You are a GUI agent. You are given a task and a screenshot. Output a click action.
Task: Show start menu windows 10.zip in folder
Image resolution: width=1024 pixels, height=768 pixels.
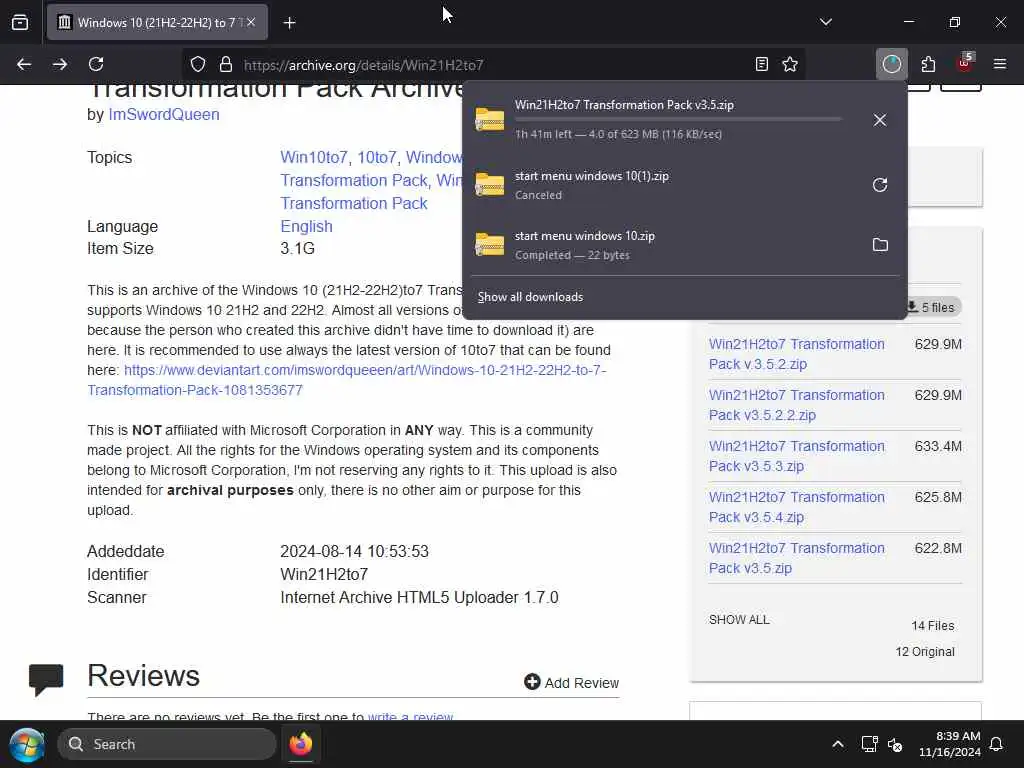tap(880, 245)
